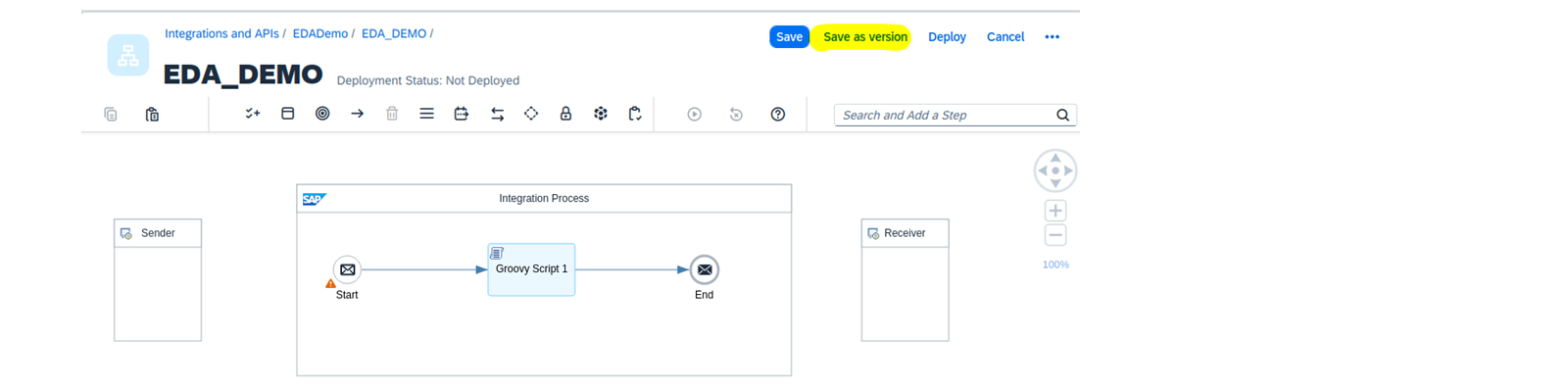Screen dimensions: 1568x387
Task: Click the Simulation play icon
Action: click(x=694, y=115)
